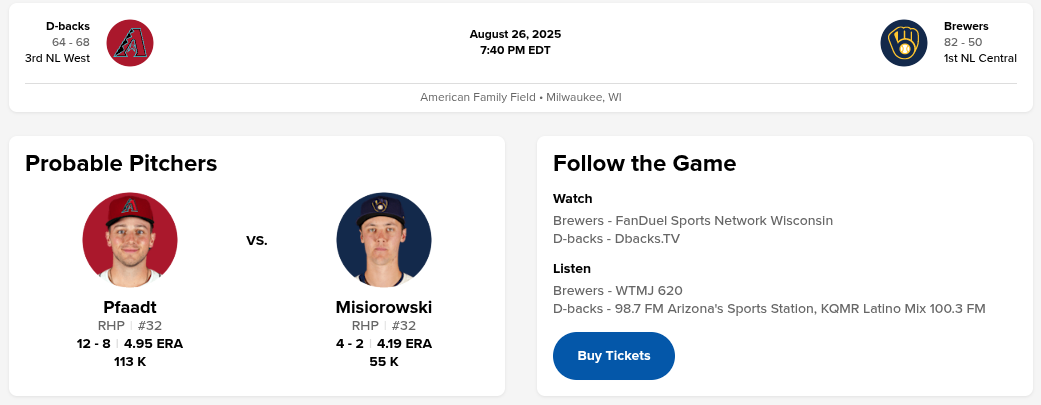Click the 7:40 PM EDT game time
Viewport: 1041px width, 405px height.
(515, 50)
